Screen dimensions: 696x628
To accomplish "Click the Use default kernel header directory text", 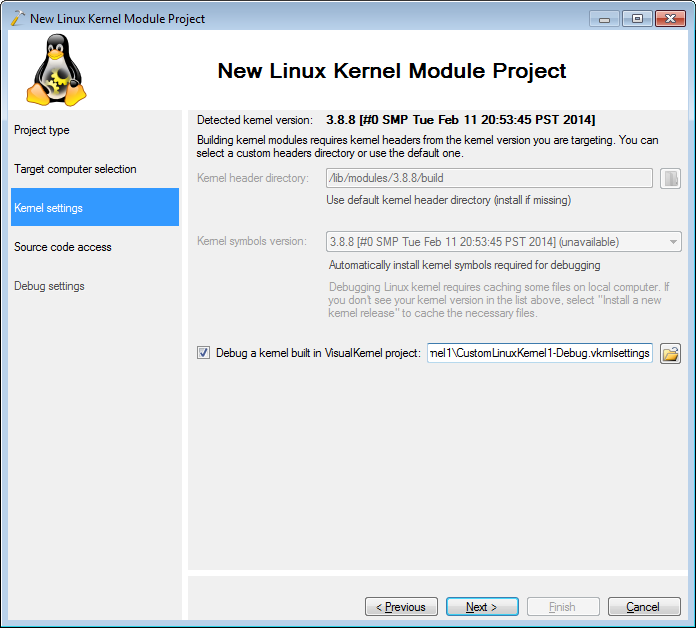I will pyautogui.click(x=448, y=200).
